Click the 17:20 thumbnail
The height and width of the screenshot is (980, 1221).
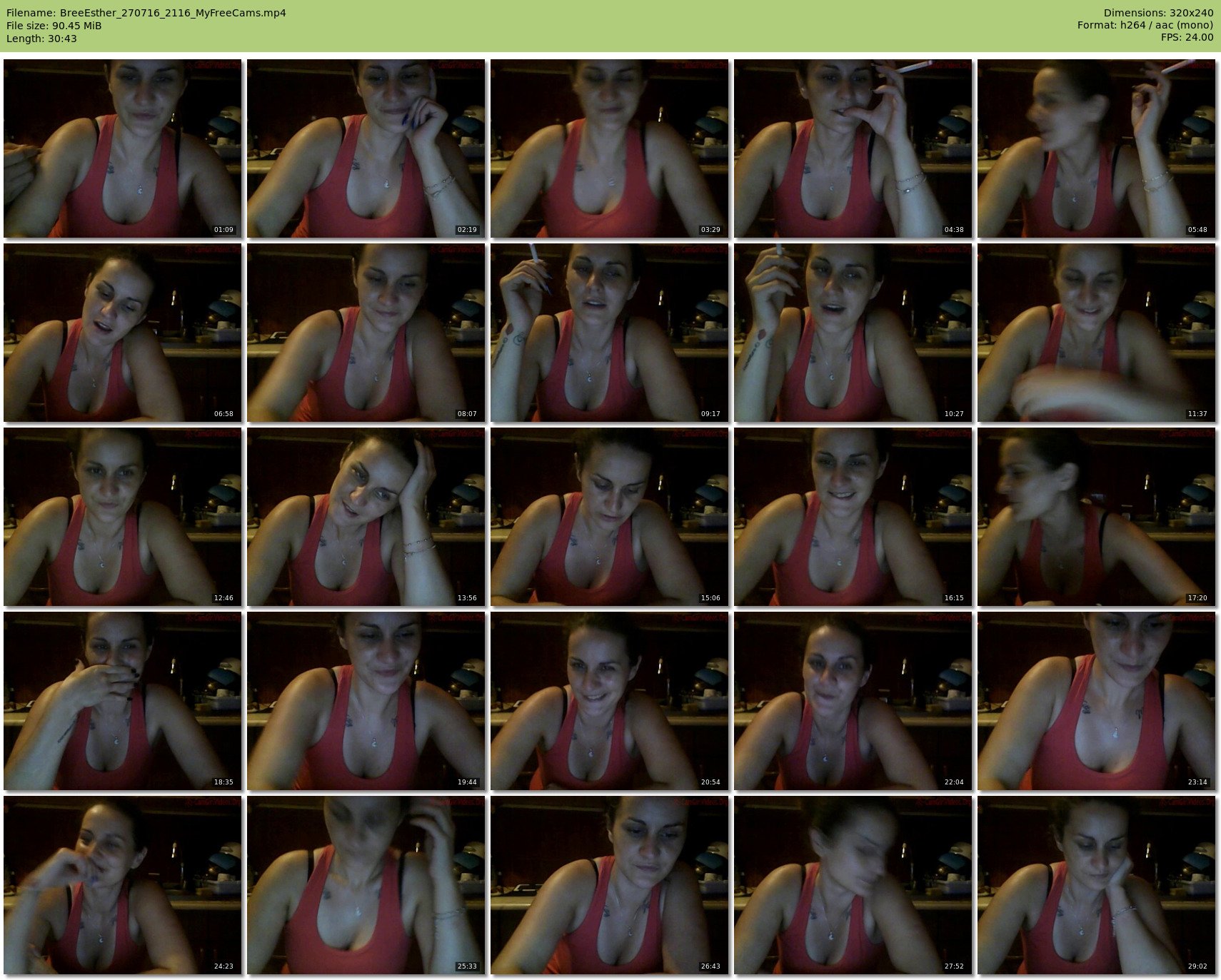click(x=1097, y=517)
